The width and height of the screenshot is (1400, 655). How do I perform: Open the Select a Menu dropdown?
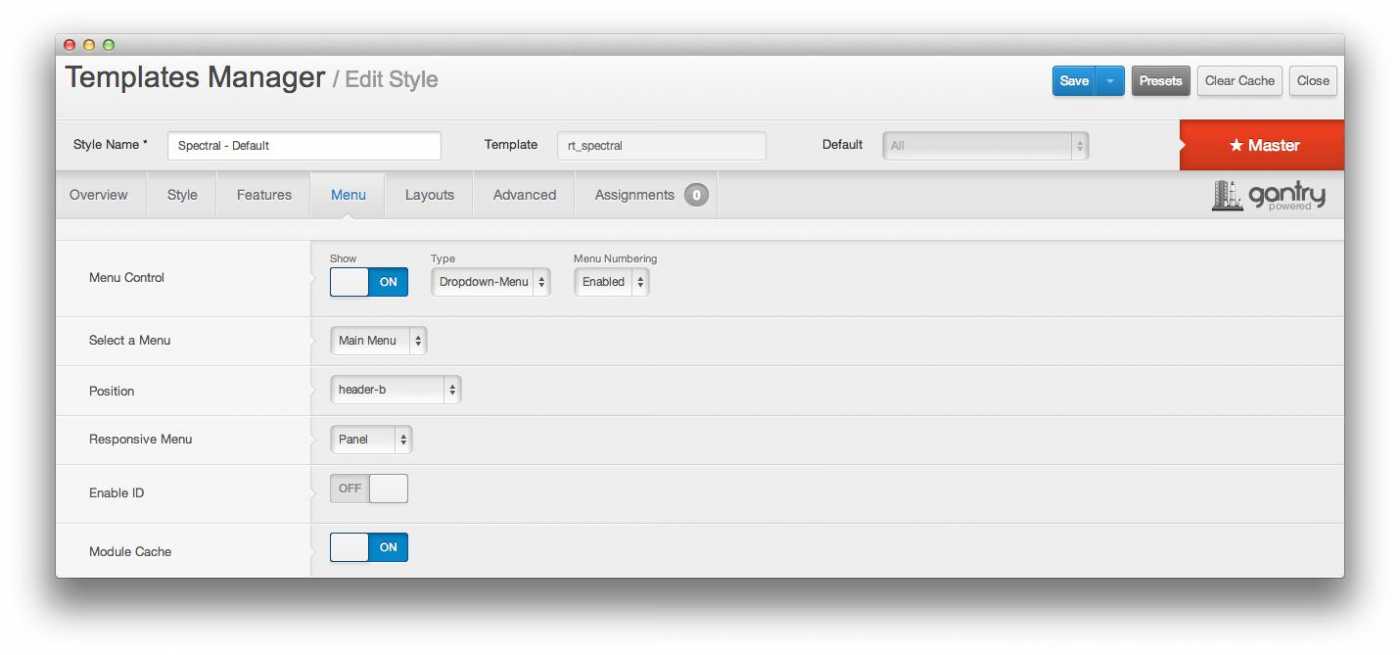coord(378,341)
